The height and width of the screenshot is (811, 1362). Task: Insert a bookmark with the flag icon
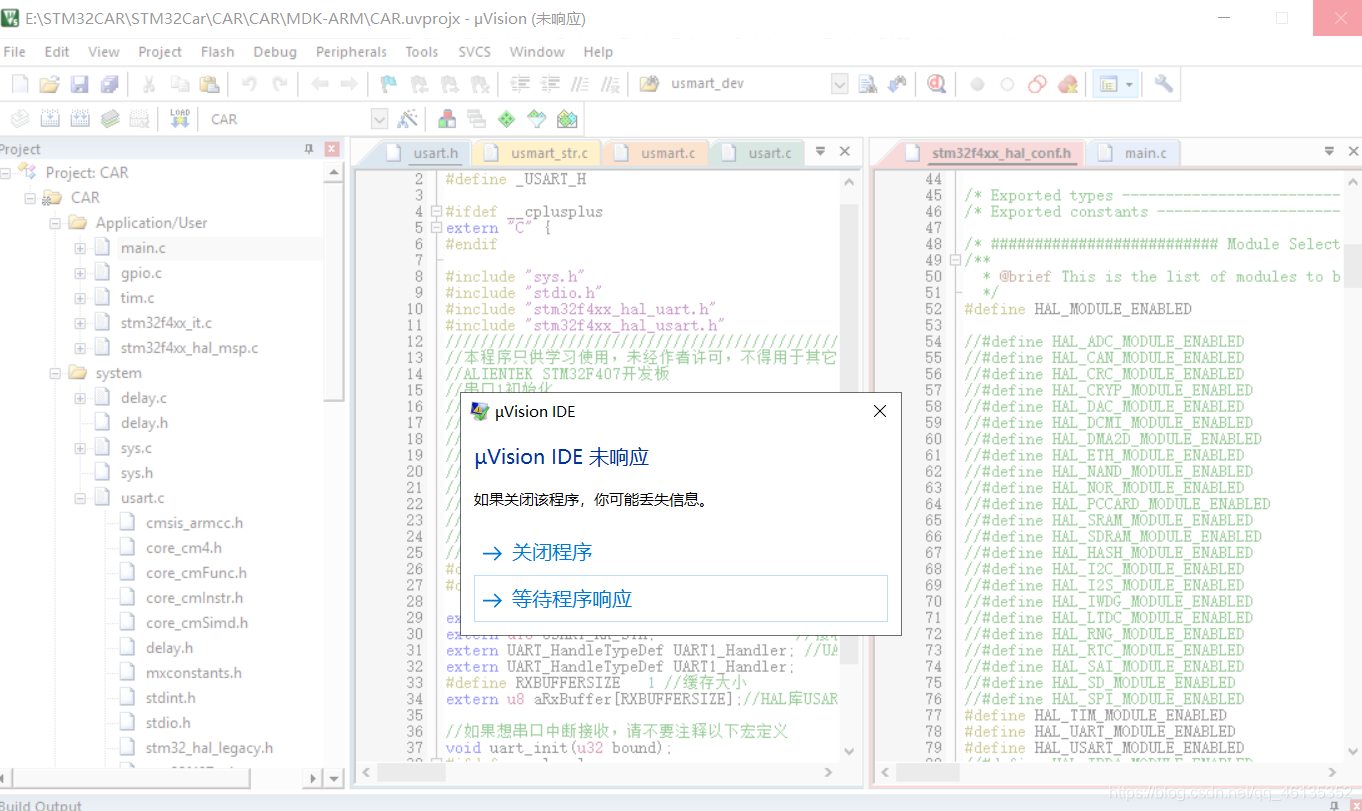coord(389,84)
